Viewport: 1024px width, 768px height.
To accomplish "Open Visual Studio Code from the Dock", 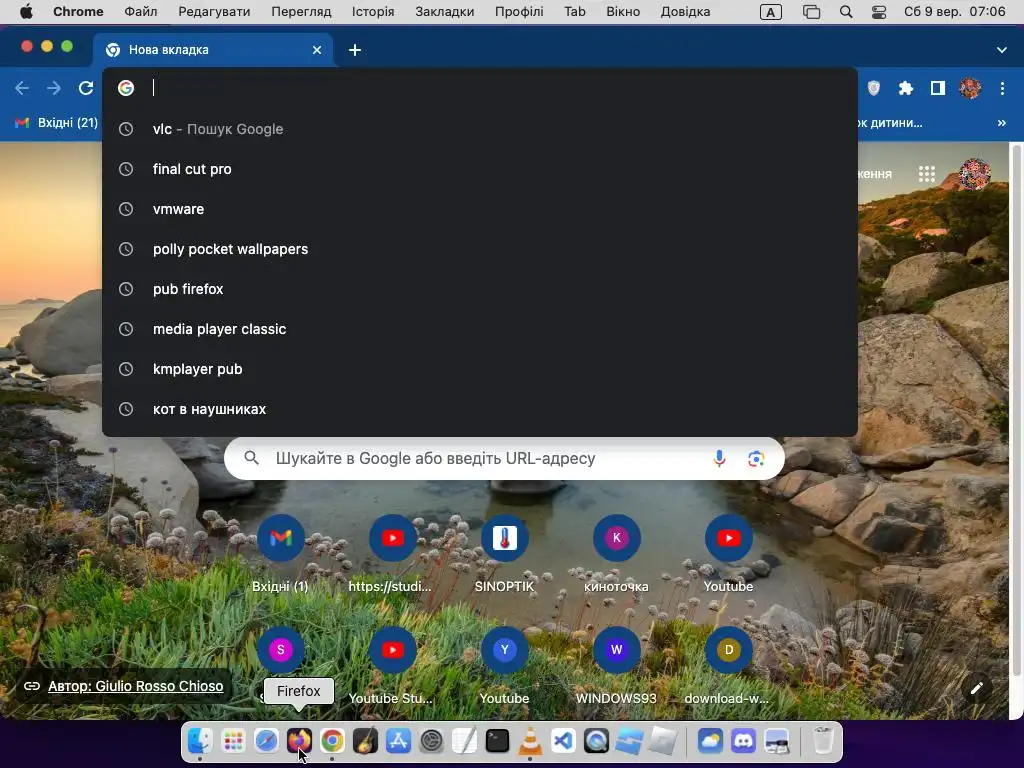I will 563,741.
